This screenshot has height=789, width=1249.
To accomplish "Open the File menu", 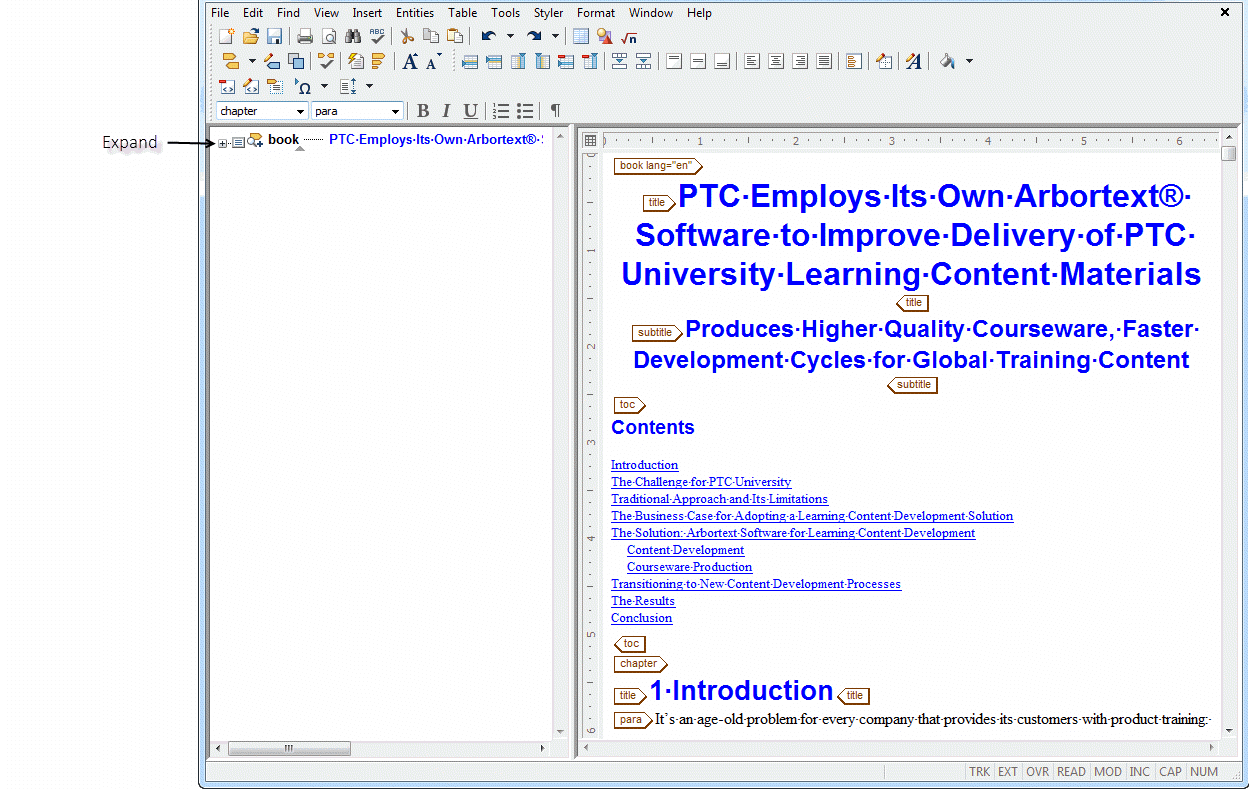I will tap(220, 13).
